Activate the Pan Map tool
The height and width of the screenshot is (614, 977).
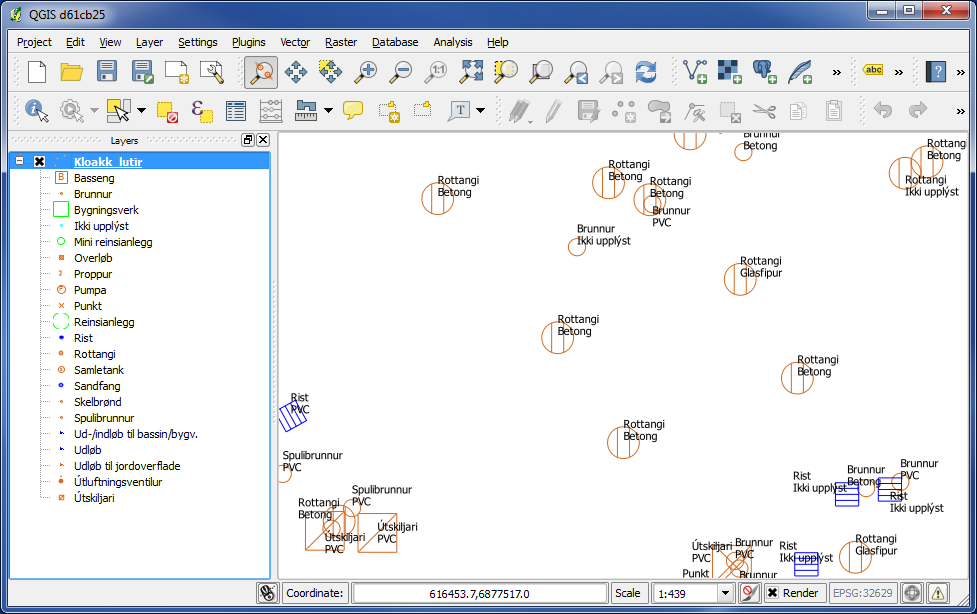pos(295,72)
